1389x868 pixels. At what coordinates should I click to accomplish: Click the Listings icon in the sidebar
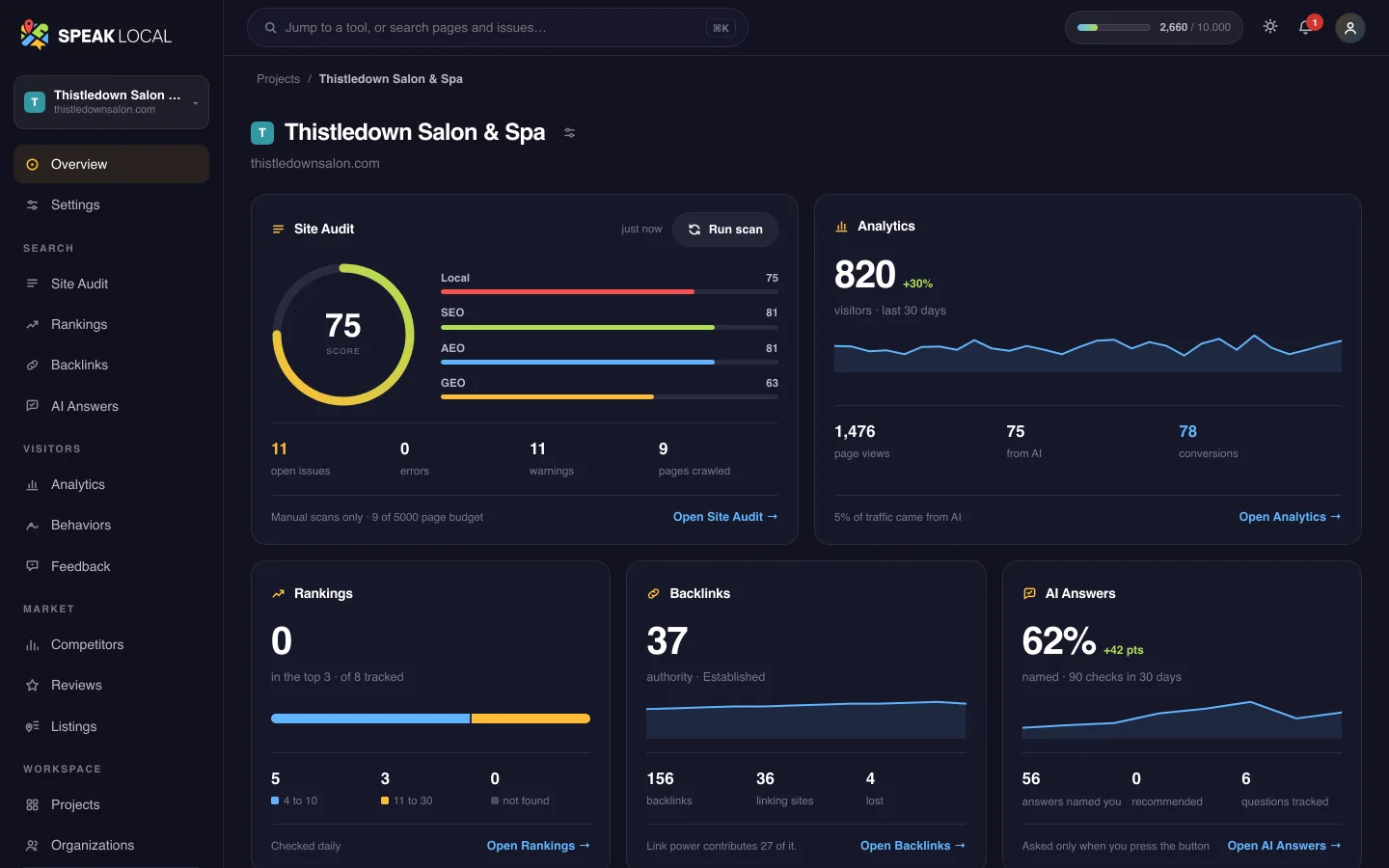click(x=32, y=726)
